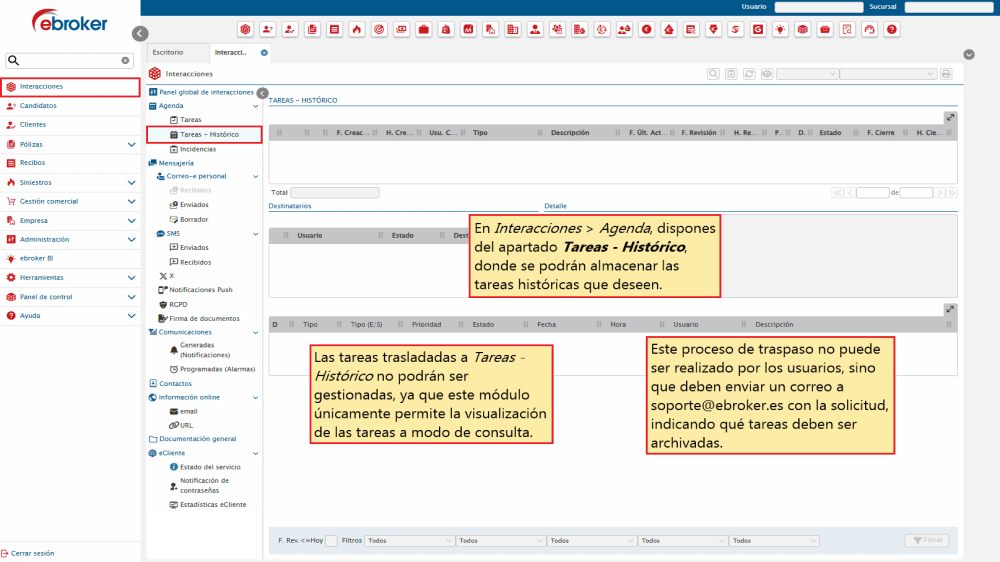Click the search magnifier icon in Interacciones header
Image resolution: width=1000 pixels, height=562 pixels.
713,74
